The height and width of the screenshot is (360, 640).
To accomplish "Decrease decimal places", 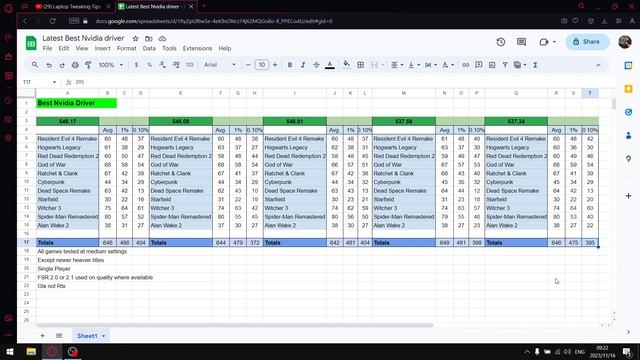I will pos(162,65).
